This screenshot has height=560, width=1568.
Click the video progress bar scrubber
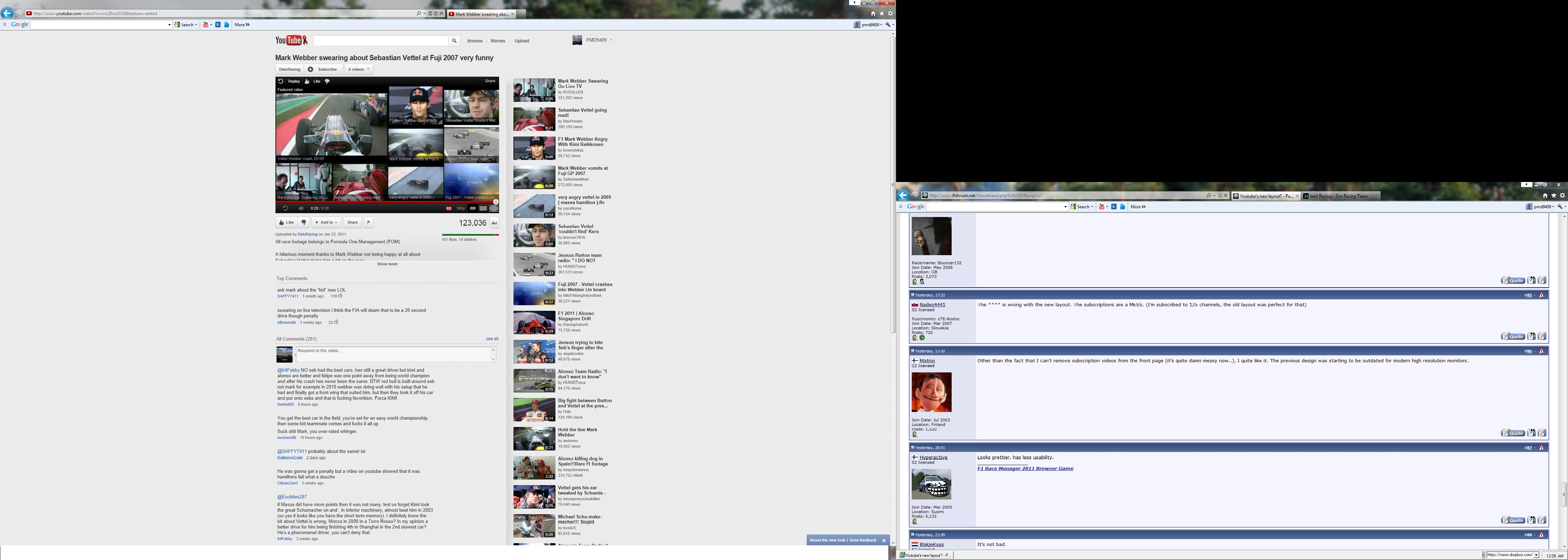pos(496,202)
